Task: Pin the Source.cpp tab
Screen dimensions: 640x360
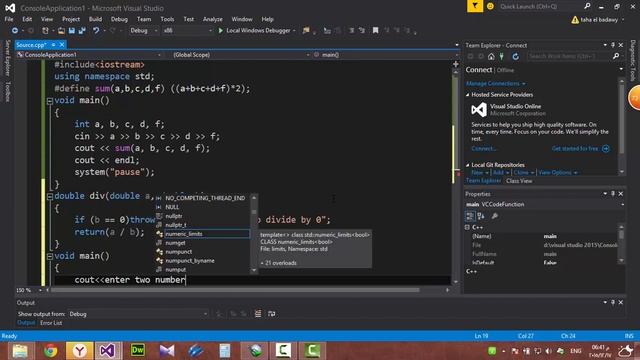Action: [53, 44]
